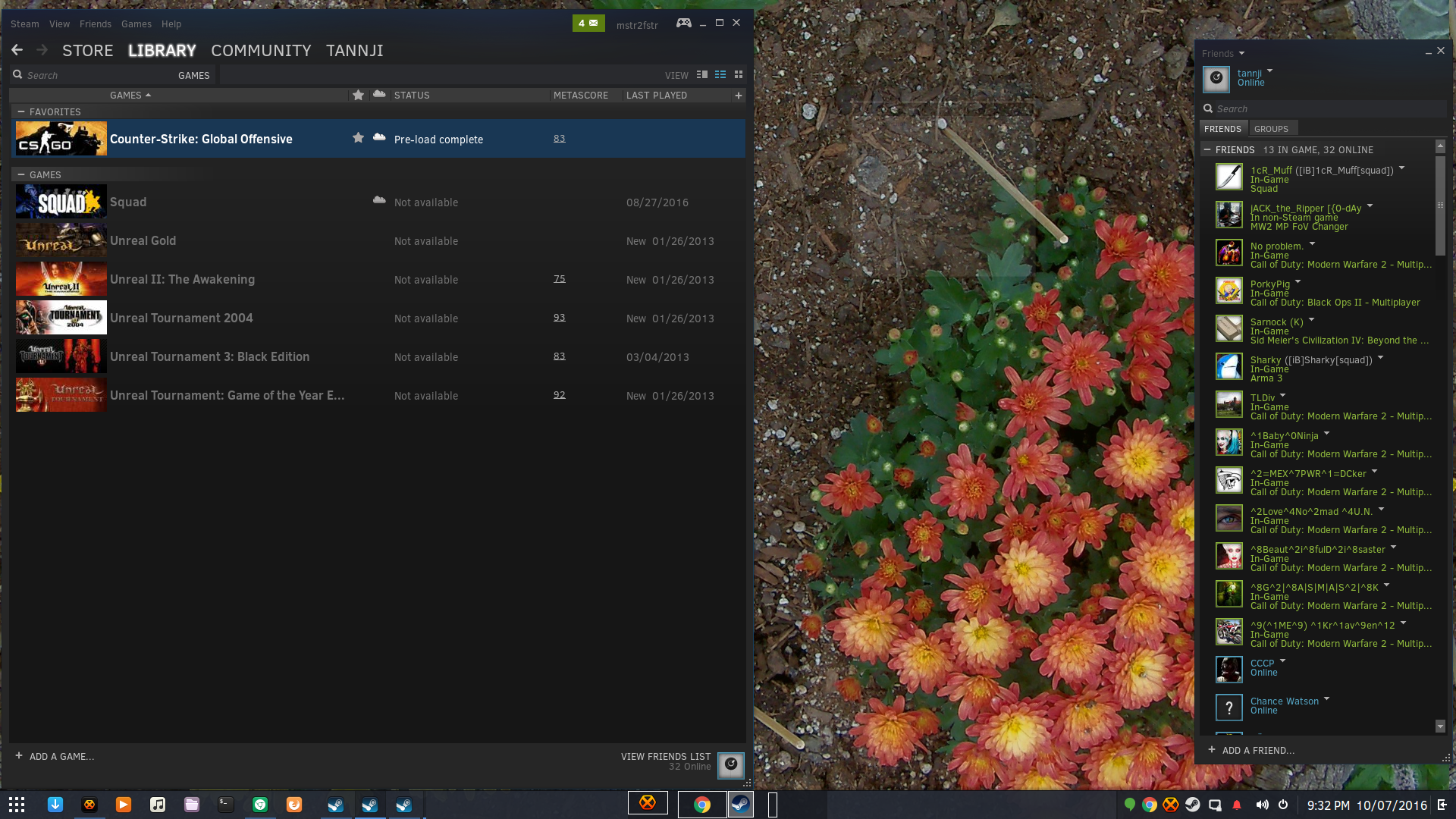Open Friends window title dropdown arrow
This screenshot has height=819, width=1456.
point(1241,53)
